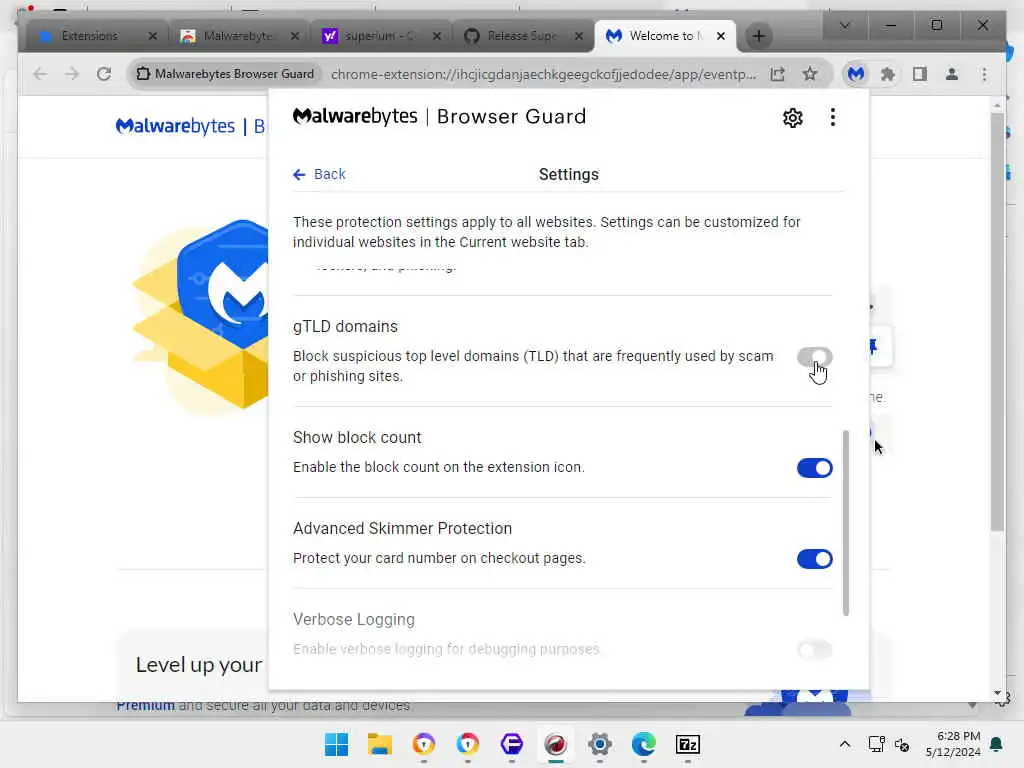This screenshot has height=768, width=1024.
Task: Open the three-dot menu in Browser Guard popup
Action: [832, 118]
